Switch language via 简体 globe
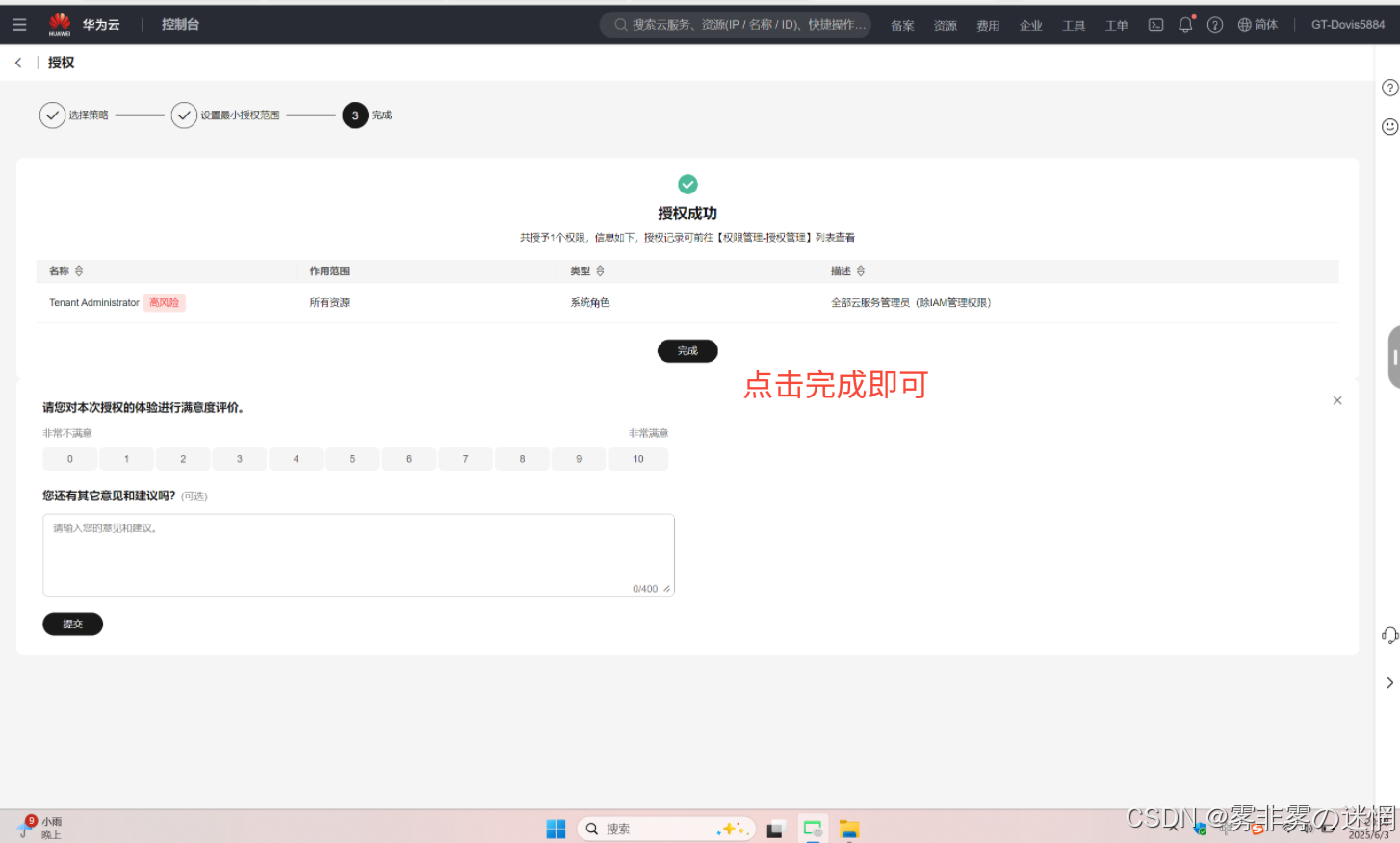The height and width of the screenshot is (843, 1400). [1257, 25]
